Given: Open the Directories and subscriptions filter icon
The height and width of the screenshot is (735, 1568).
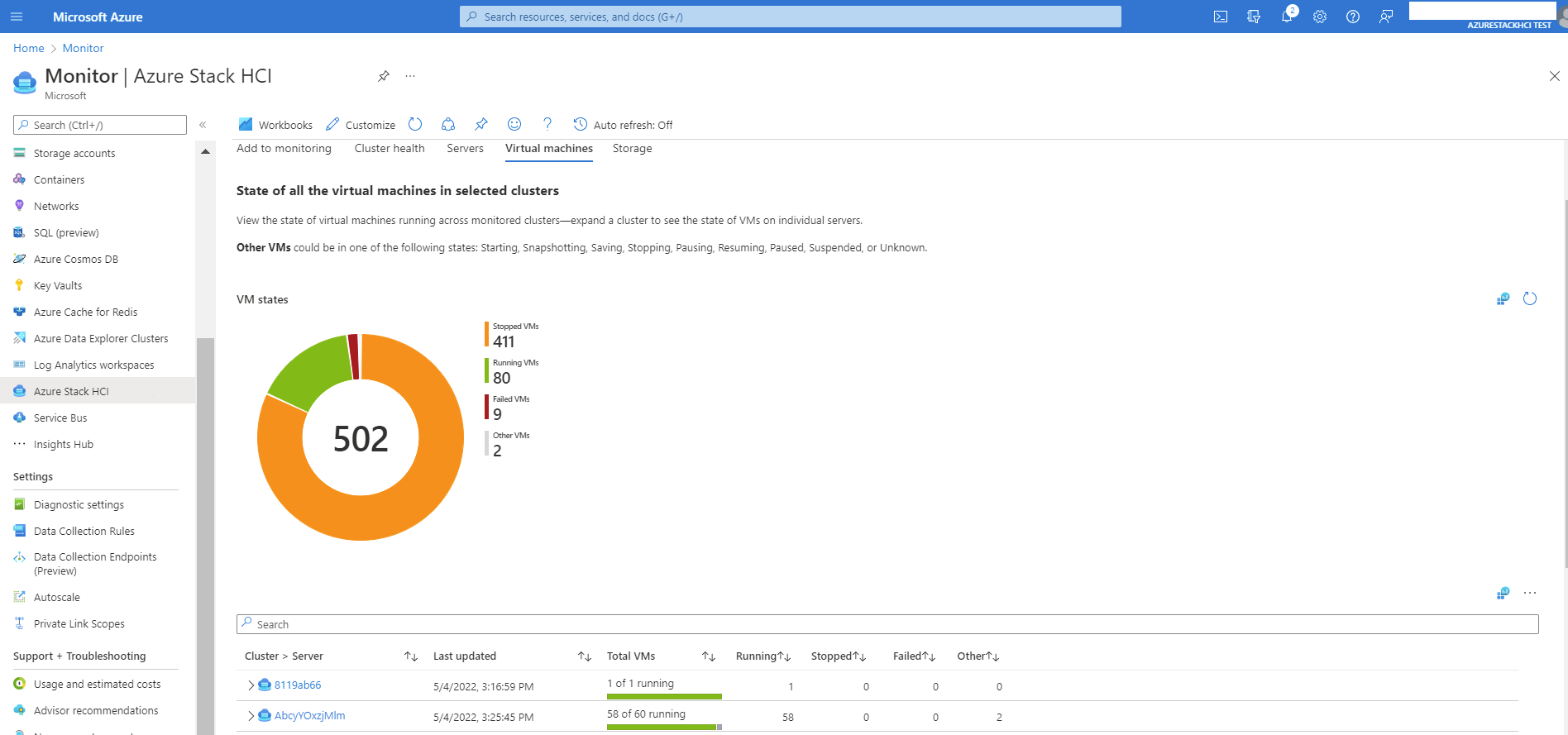Looking at the screenshot, I should point(1254,17).
